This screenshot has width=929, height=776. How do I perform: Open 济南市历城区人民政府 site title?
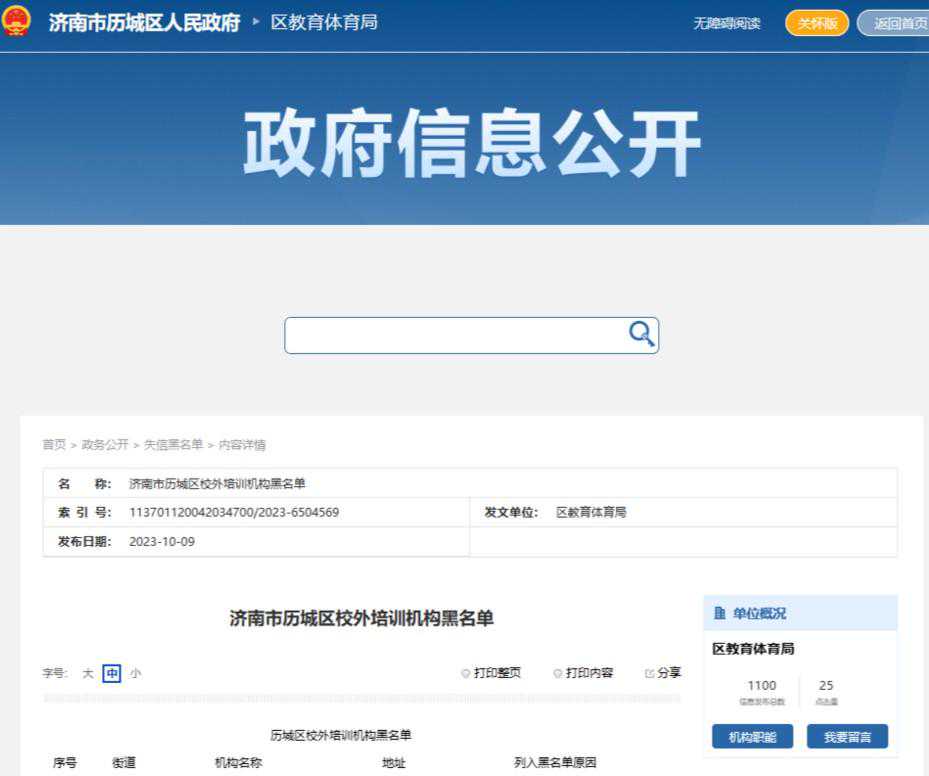click(145, 22)
